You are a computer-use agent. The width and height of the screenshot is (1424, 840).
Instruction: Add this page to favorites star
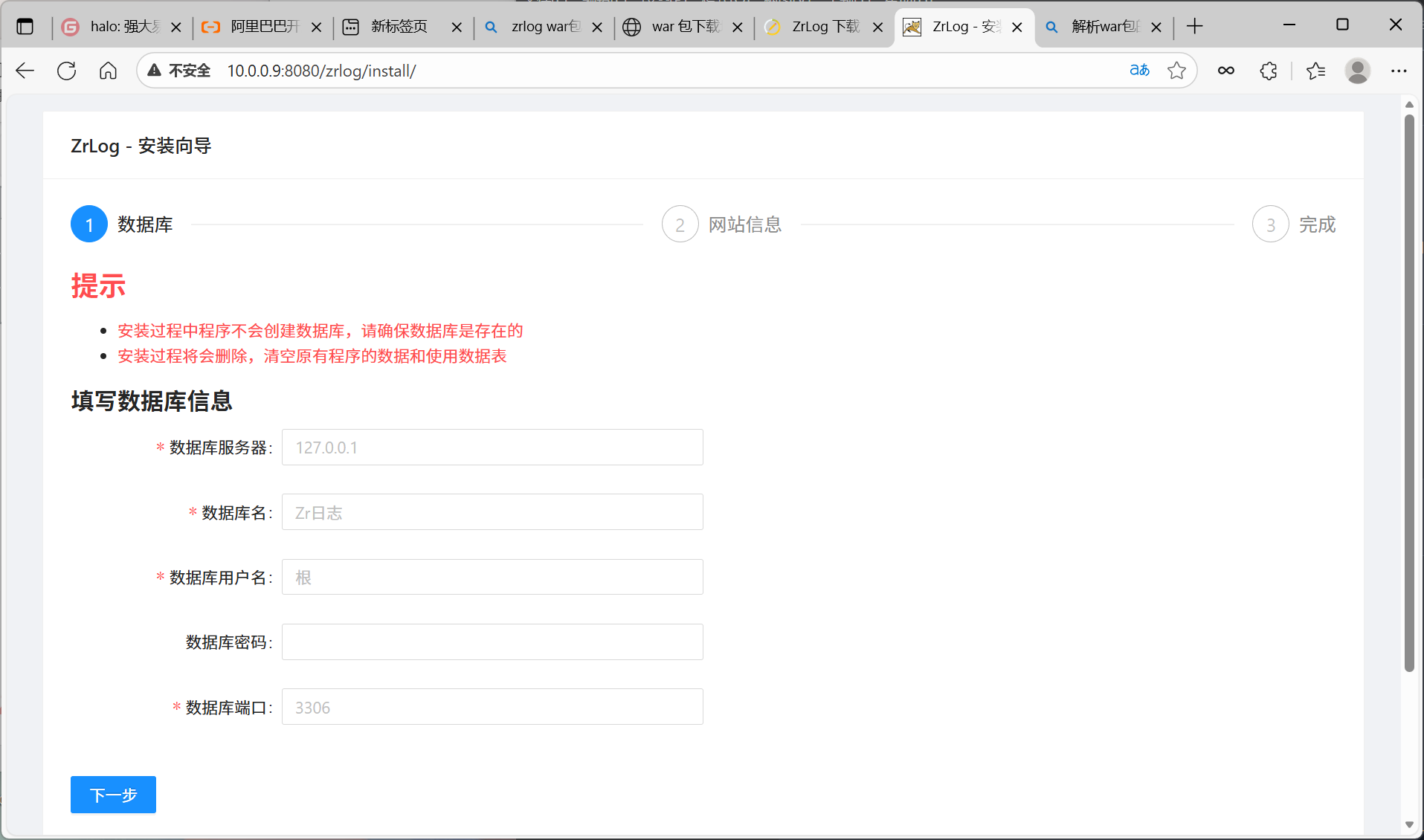coord(1176,71)
